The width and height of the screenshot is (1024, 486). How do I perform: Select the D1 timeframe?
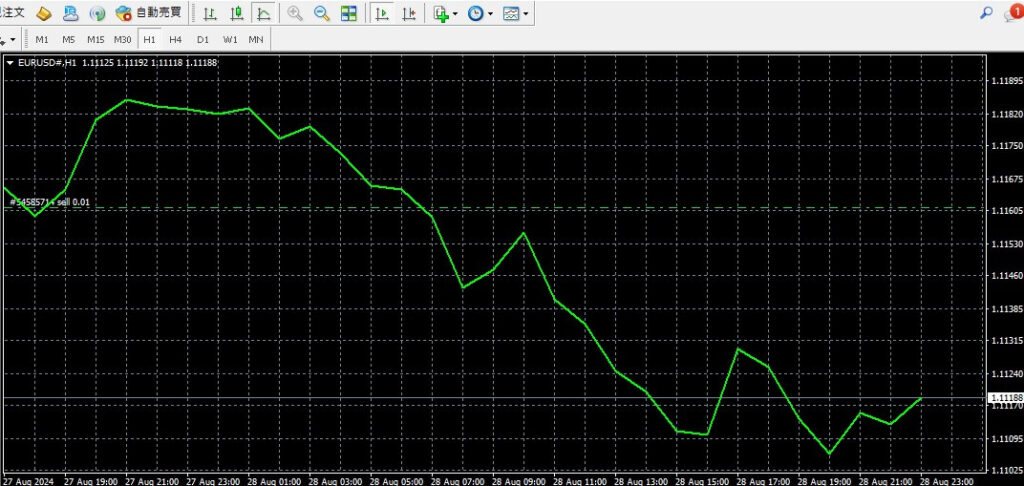click(x=203, y=40)
